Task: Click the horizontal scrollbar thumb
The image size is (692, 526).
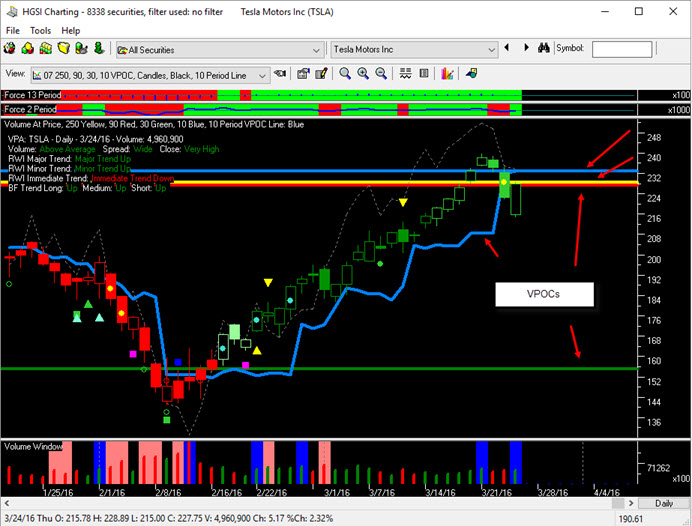Action: (x=618, y=503)
